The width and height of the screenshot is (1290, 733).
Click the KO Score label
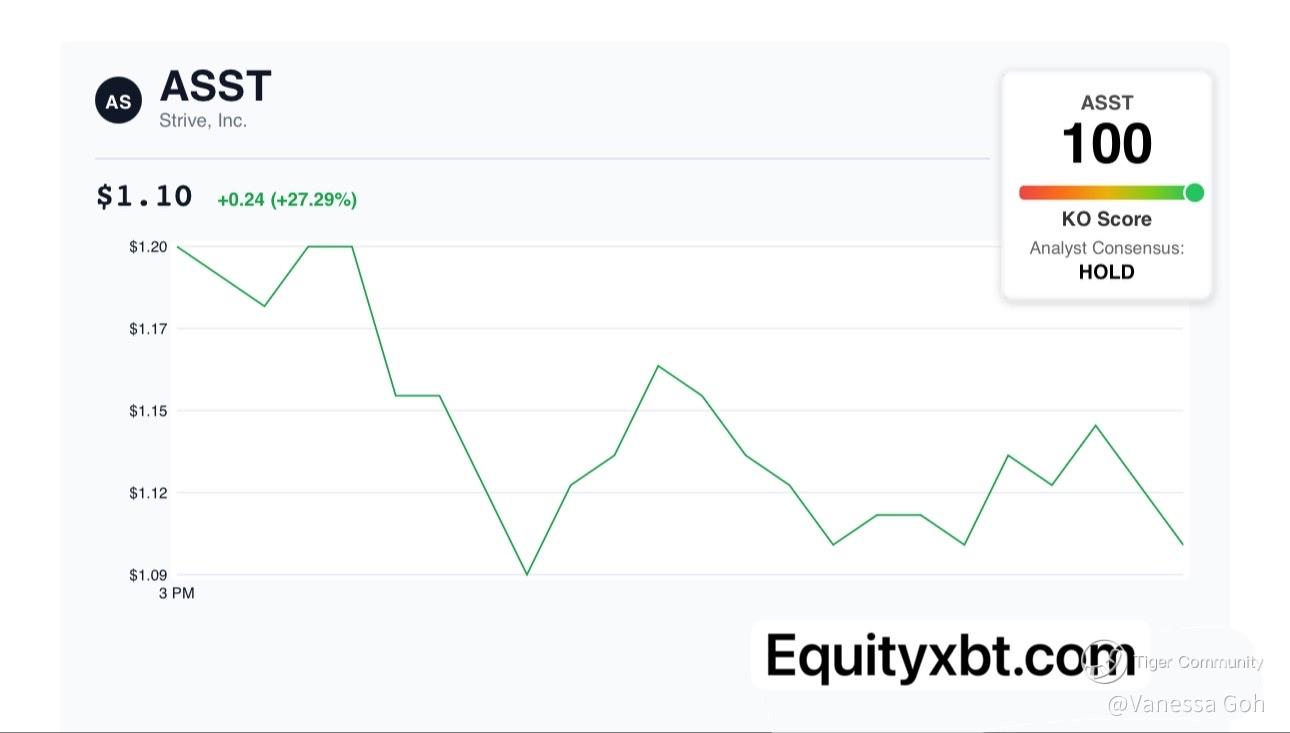[x=1107, y=219]
